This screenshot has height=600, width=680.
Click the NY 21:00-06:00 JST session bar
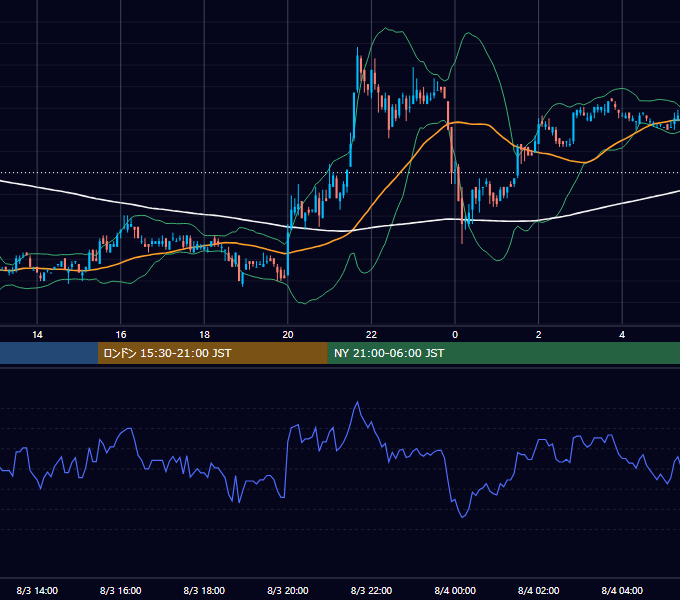(x=503, y=353)
